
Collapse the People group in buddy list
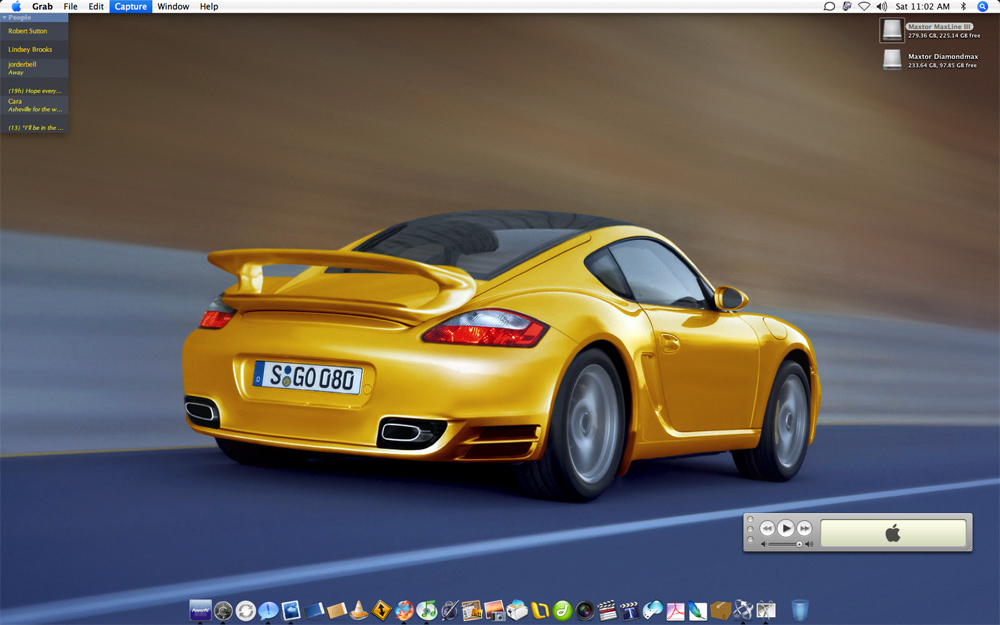point(4,18)
